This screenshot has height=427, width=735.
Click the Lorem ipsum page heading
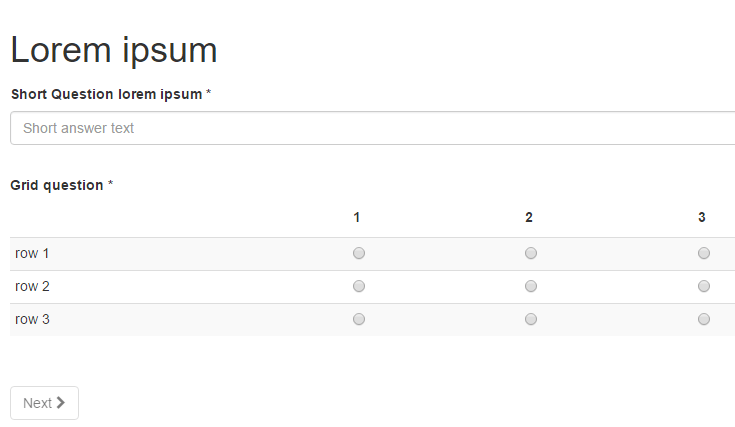(114, 50)
